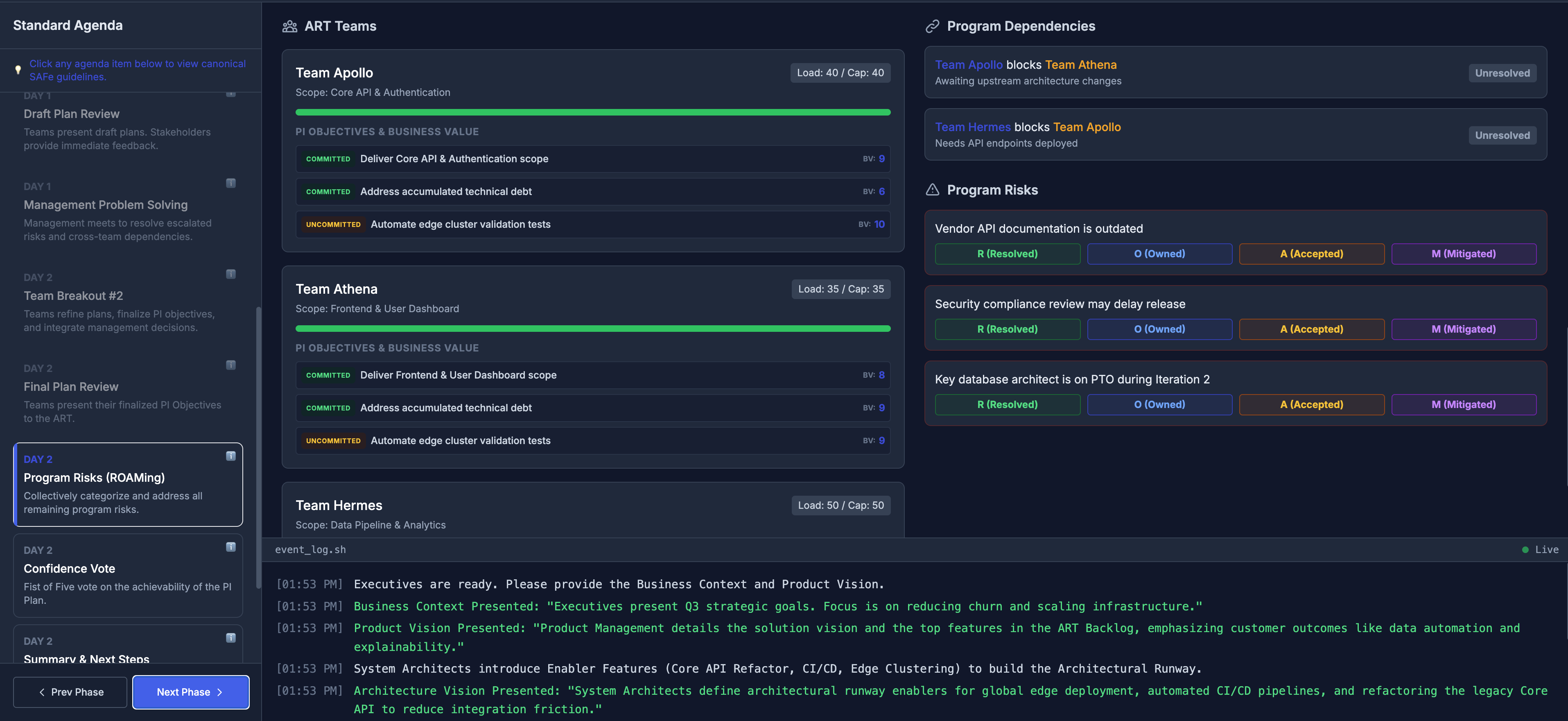Click the ART Teams people icon
Viewport: 1568px width, 721px height.
point(290,26)
